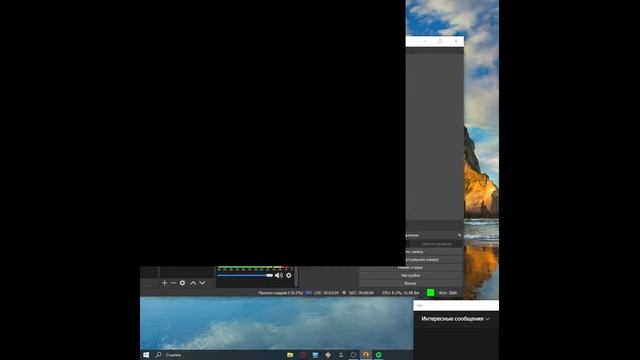Click the taskbar search magnifier

pyautogui.click(x=159, y=355)
